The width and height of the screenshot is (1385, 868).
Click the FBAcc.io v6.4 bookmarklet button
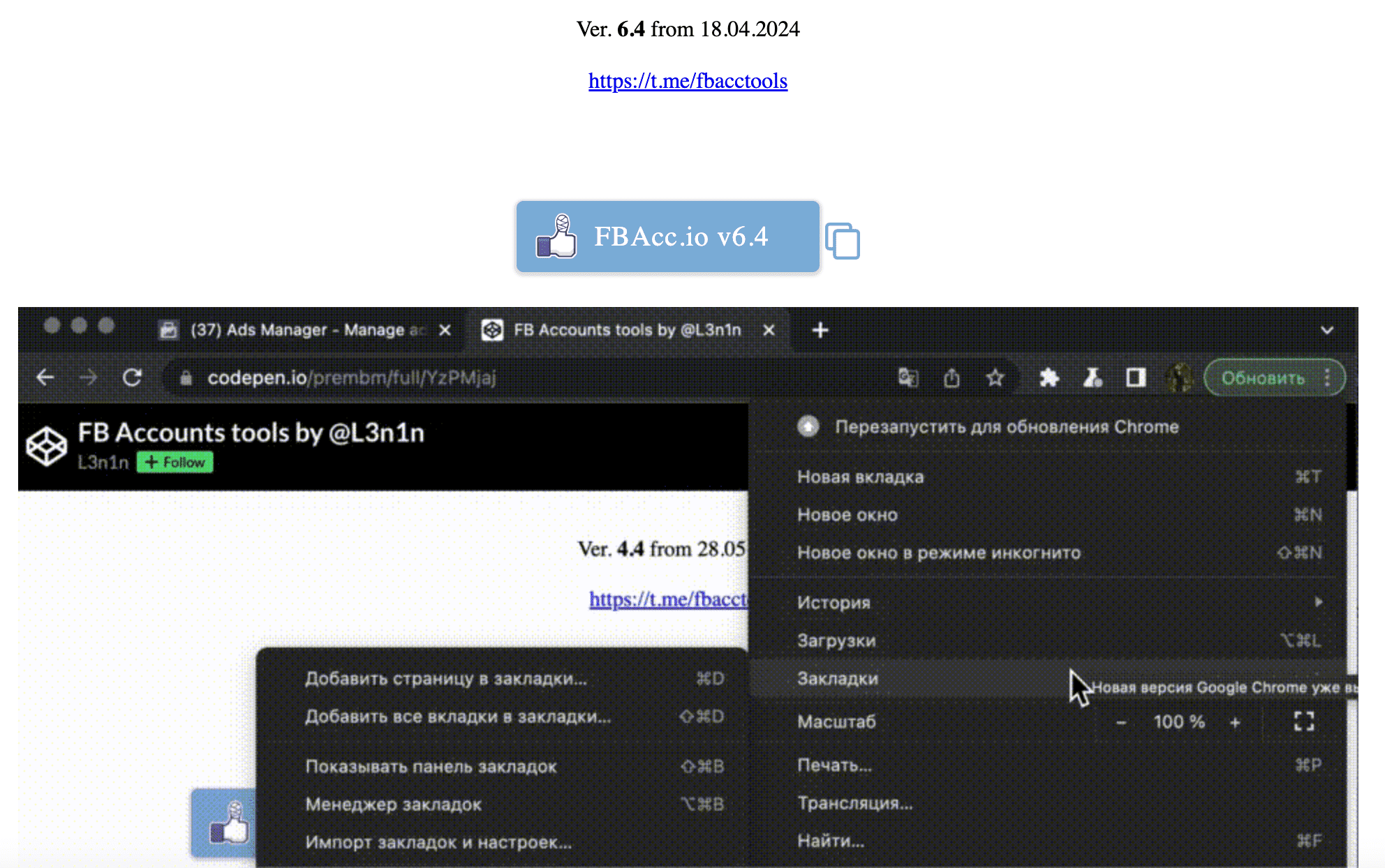667,237
